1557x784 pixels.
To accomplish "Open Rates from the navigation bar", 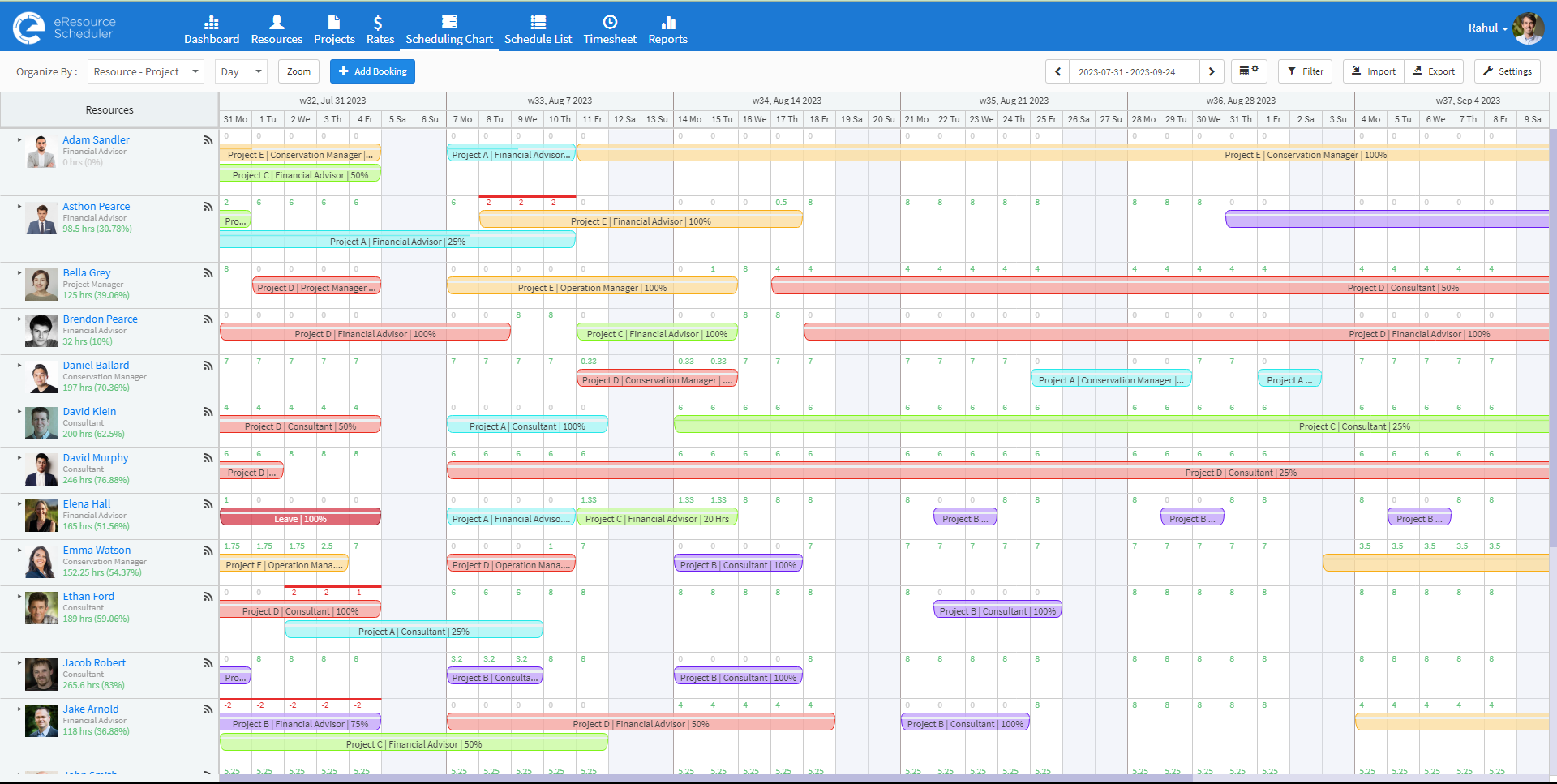I will pos(380,30).
